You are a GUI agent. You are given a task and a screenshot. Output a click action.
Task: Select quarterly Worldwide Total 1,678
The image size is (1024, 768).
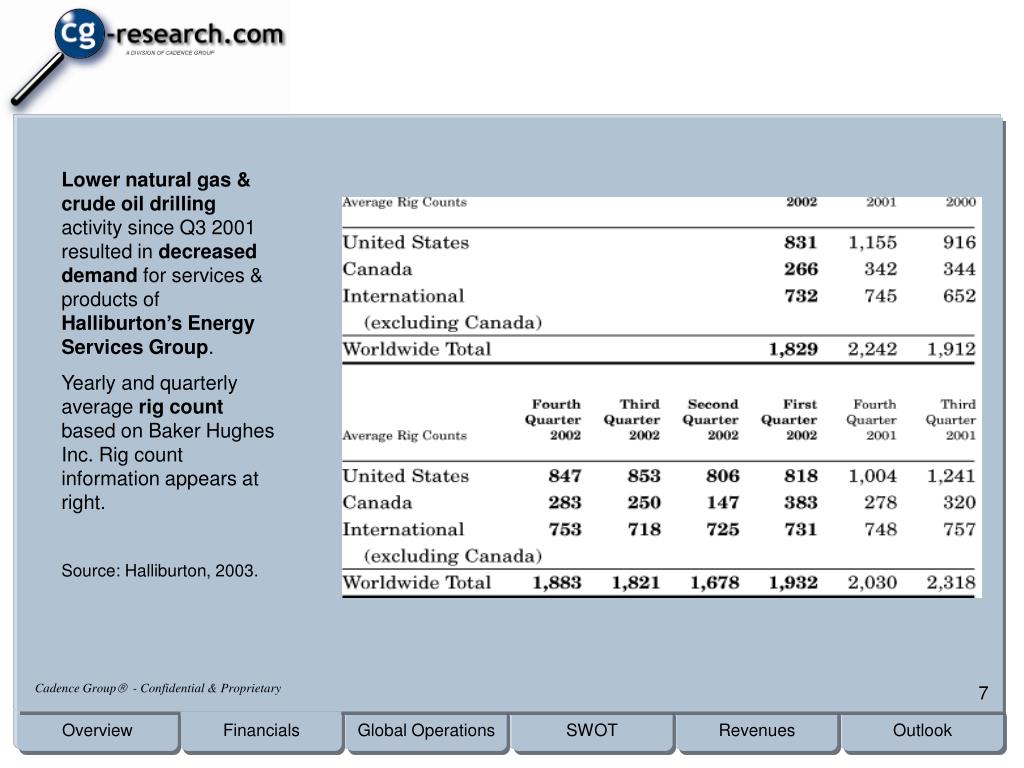(714, 583)
